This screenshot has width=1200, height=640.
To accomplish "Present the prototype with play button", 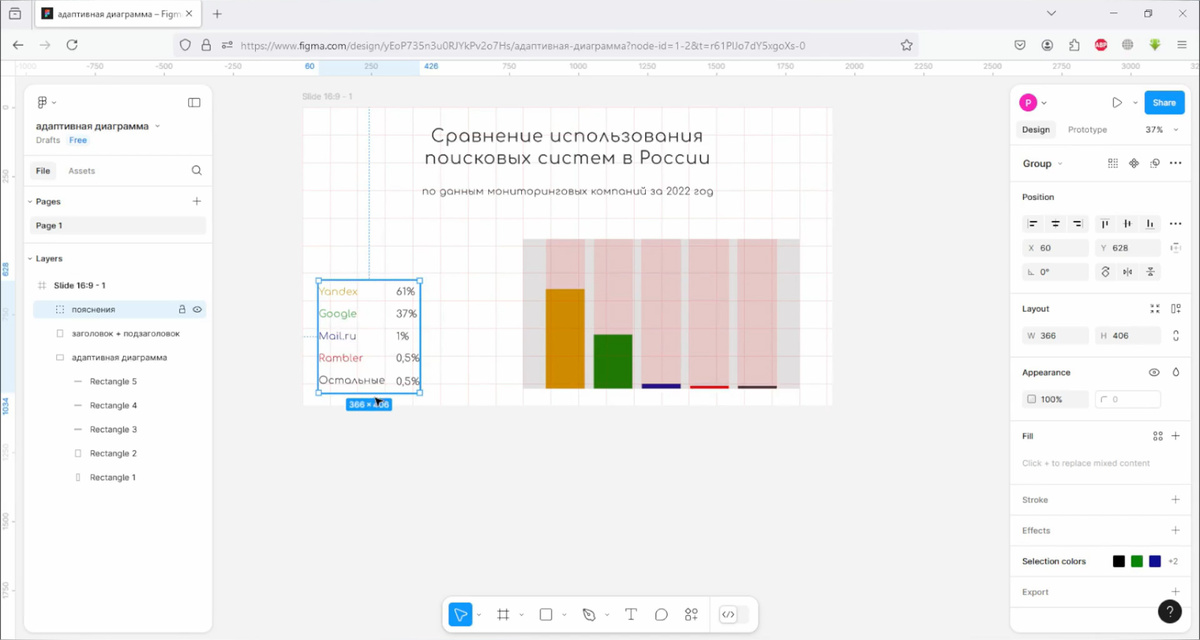I will (x=1117, y=102).
